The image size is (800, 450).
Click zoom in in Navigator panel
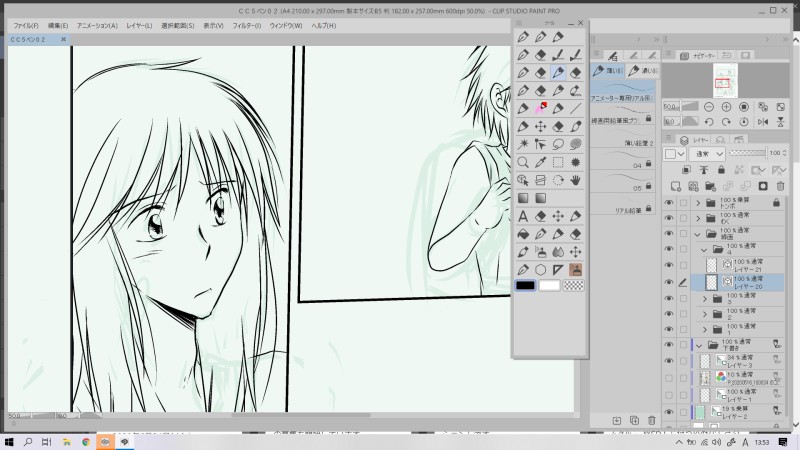(x=726, y=107)
